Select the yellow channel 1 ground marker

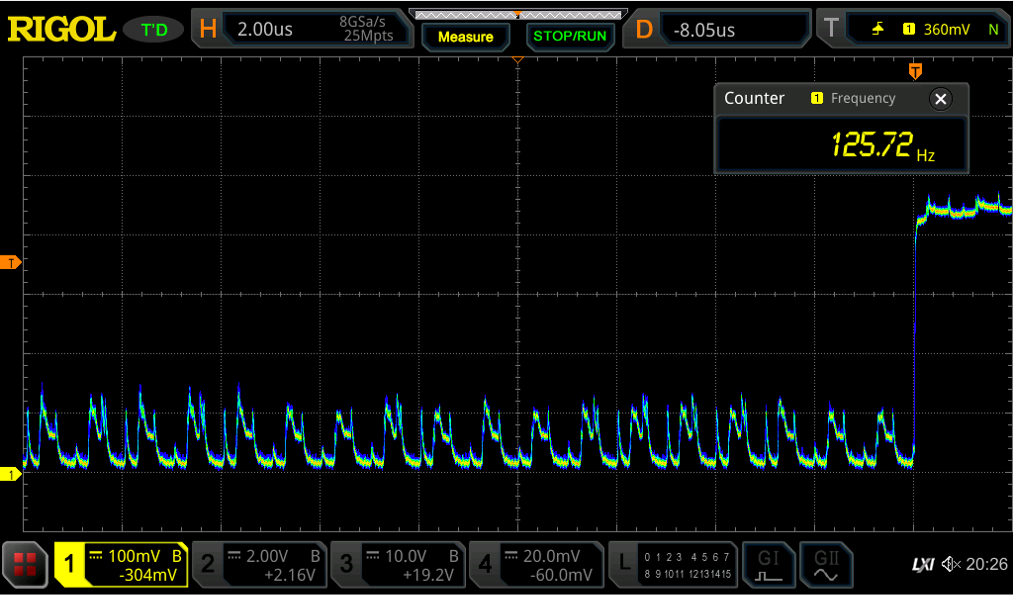click(11, 475)
